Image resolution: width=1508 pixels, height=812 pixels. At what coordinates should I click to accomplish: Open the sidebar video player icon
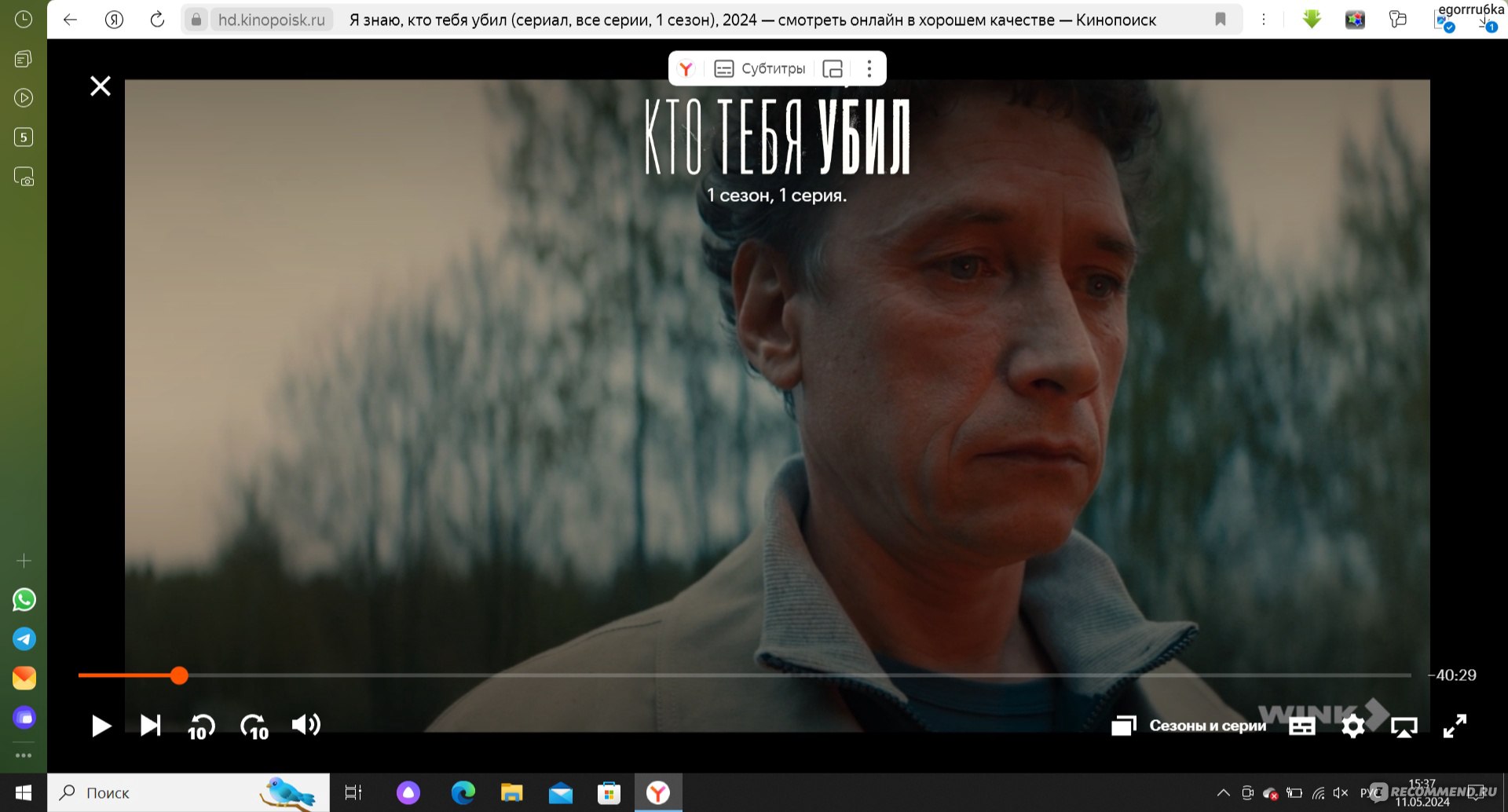pos(24,98)
